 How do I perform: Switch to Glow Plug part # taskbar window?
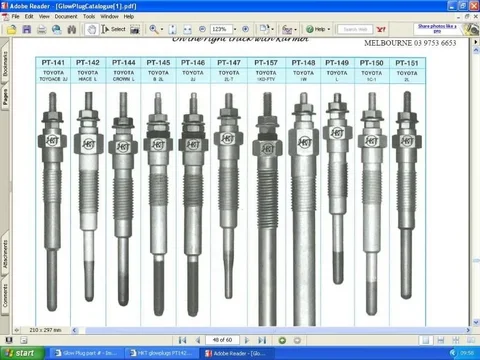(x=86, y=353)
